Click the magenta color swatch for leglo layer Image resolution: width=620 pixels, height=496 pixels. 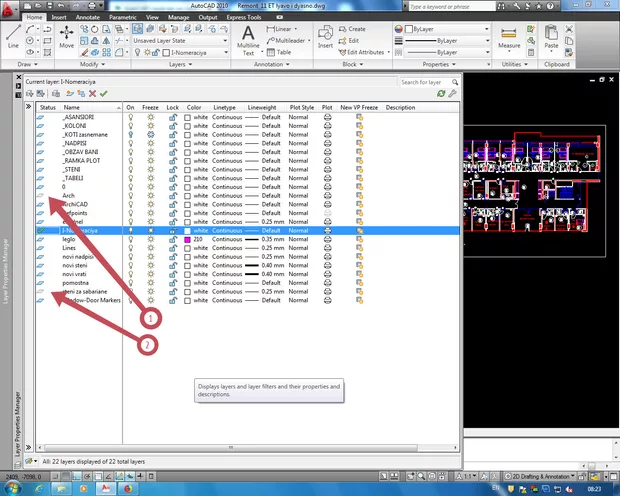188,240
